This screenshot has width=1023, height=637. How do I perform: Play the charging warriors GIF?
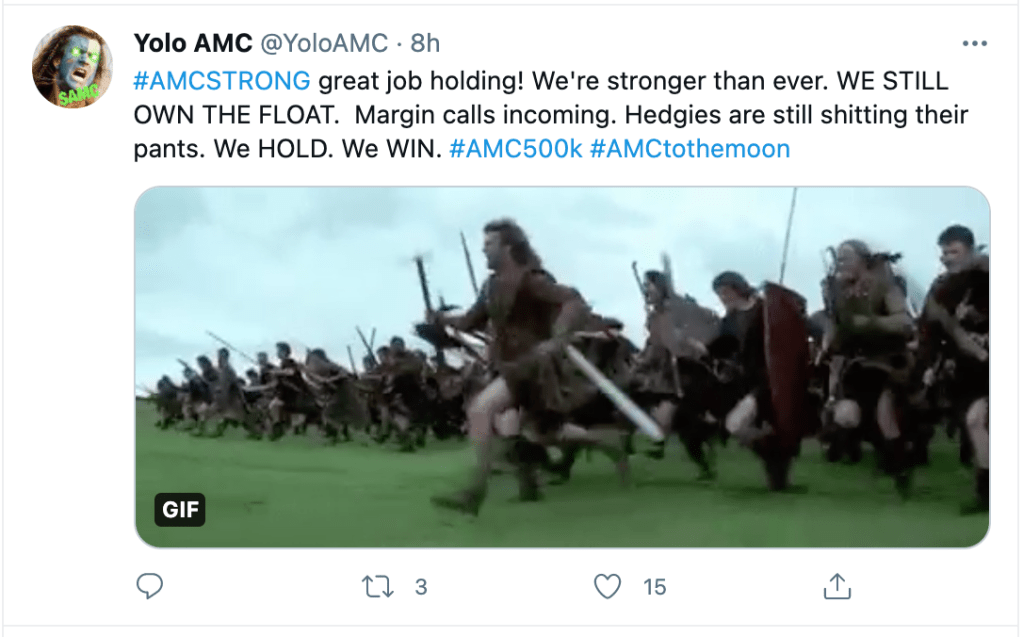pos(562,366)
